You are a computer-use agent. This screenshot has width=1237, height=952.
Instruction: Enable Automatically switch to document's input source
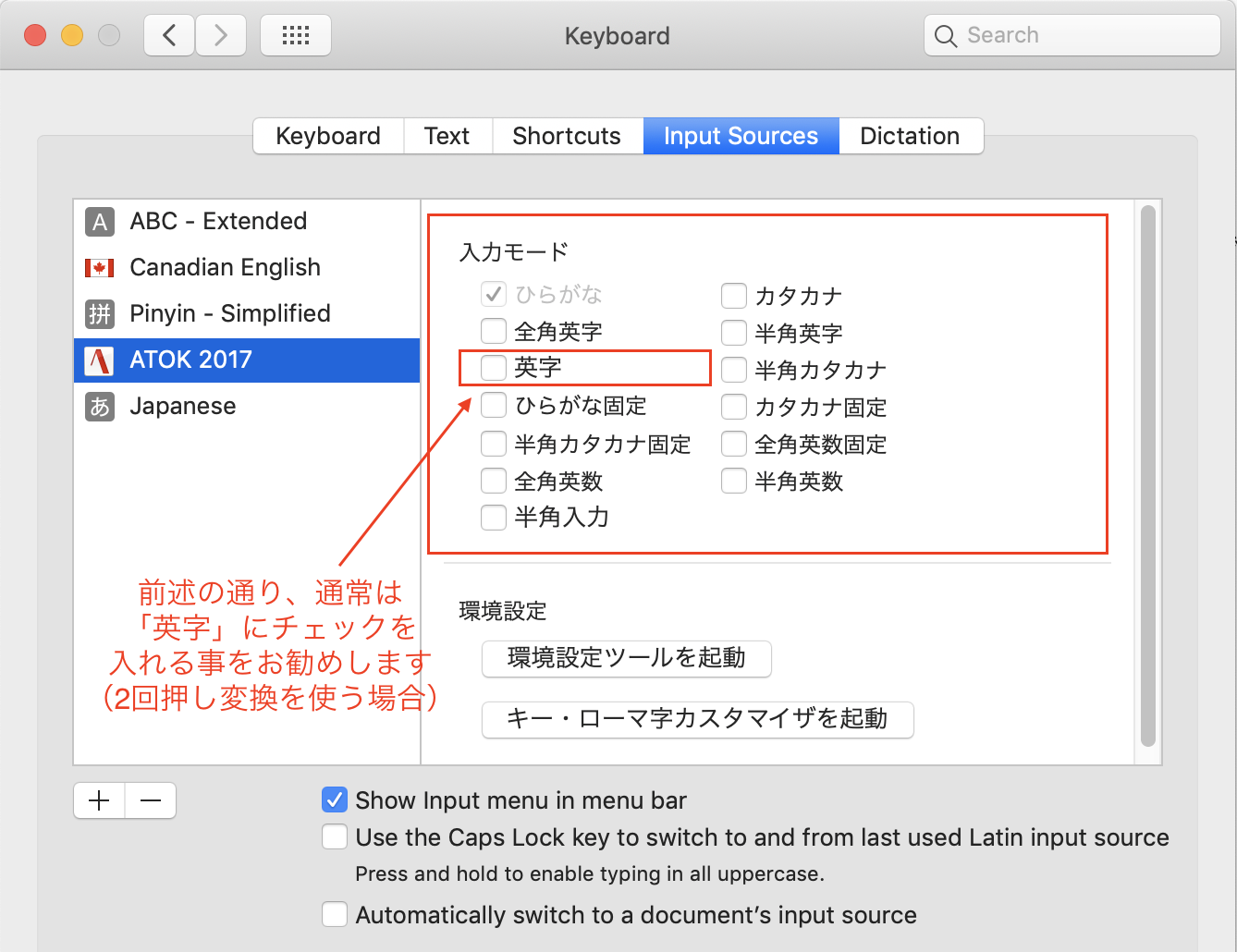click(x=335, y=915)
